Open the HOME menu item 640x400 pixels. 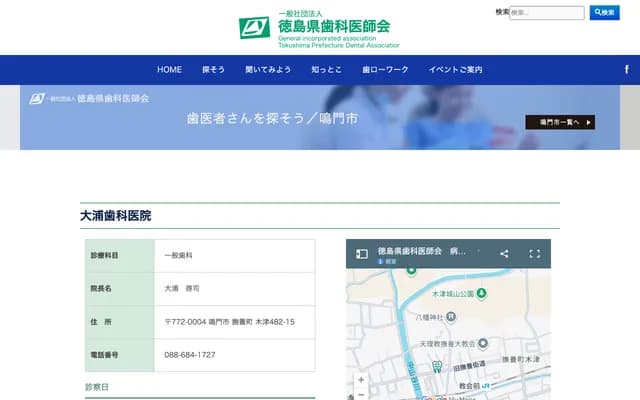(x=169, y=70)
